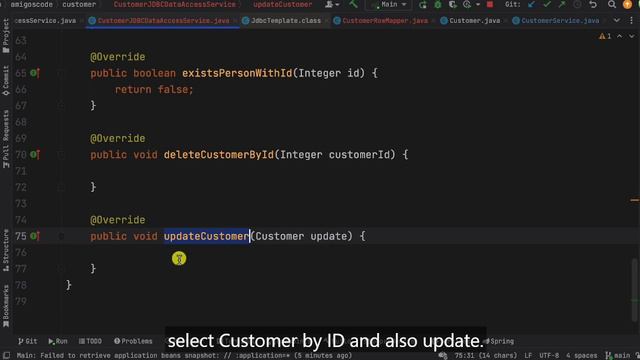Click the Profiler run icon
Image resolution: width=640 pixels, height=360 pixels.
click(467, 5)
